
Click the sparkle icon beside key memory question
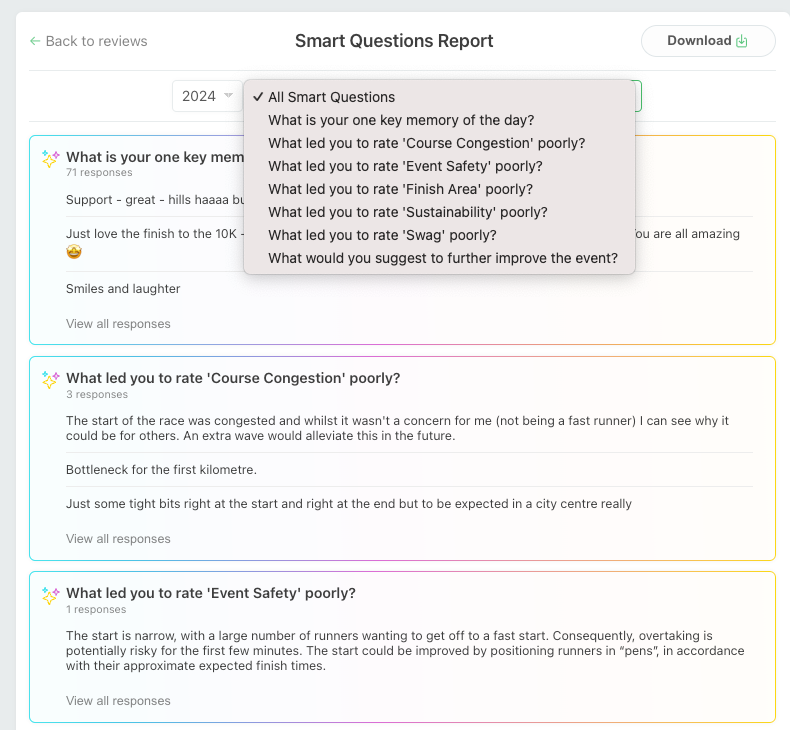point(50,158)
